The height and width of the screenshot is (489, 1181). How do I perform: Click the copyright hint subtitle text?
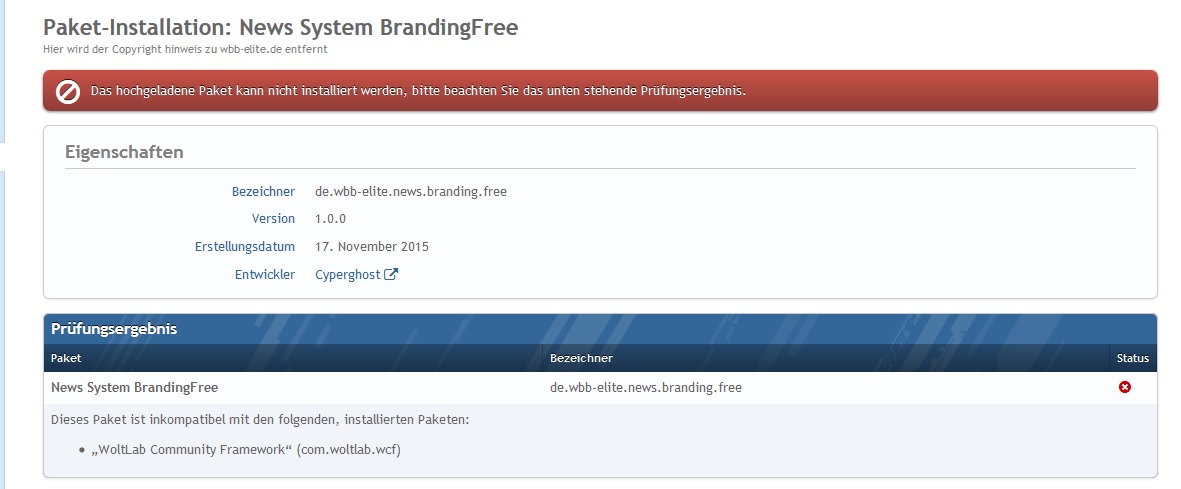coord(185,50)
